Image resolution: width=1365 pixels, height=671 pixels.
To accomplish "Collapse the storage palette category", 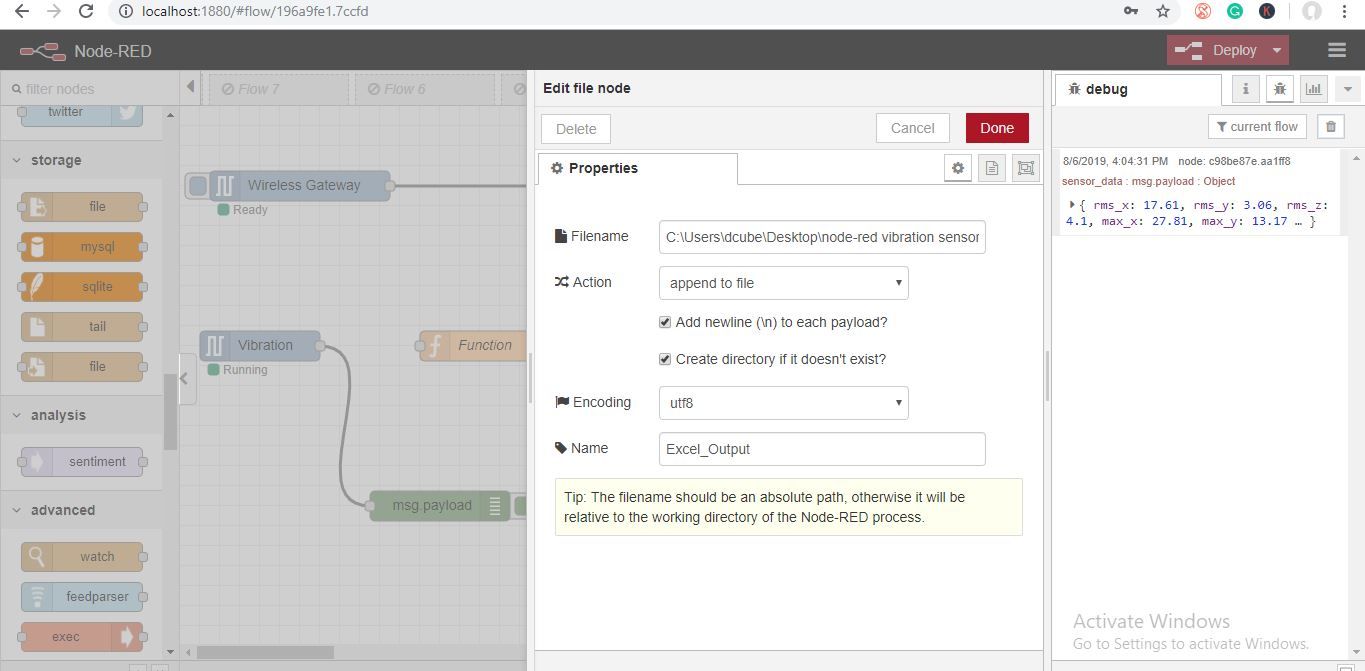I will click(x=81, y=160).
